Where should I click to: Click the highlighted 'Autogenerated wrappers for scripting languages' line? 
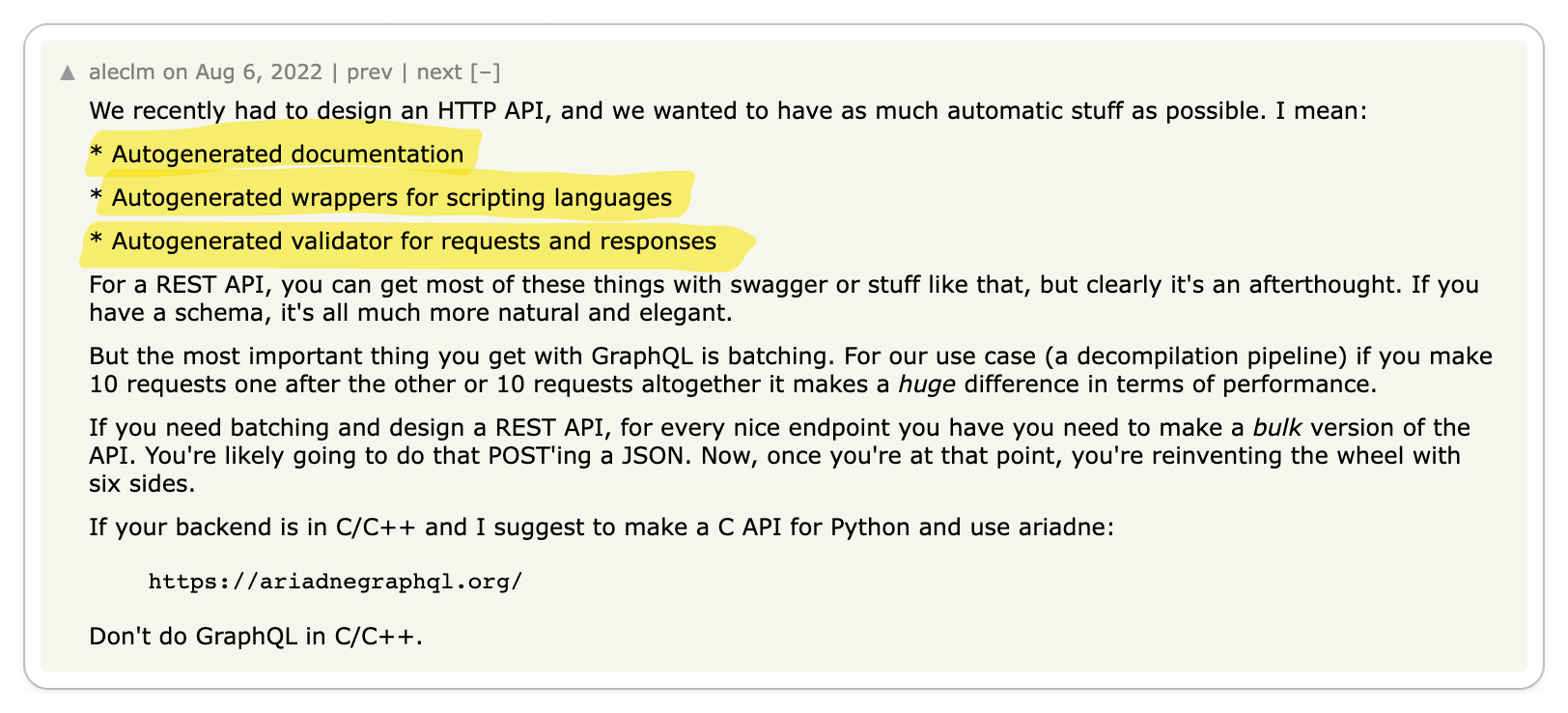(x=380, y=198)
